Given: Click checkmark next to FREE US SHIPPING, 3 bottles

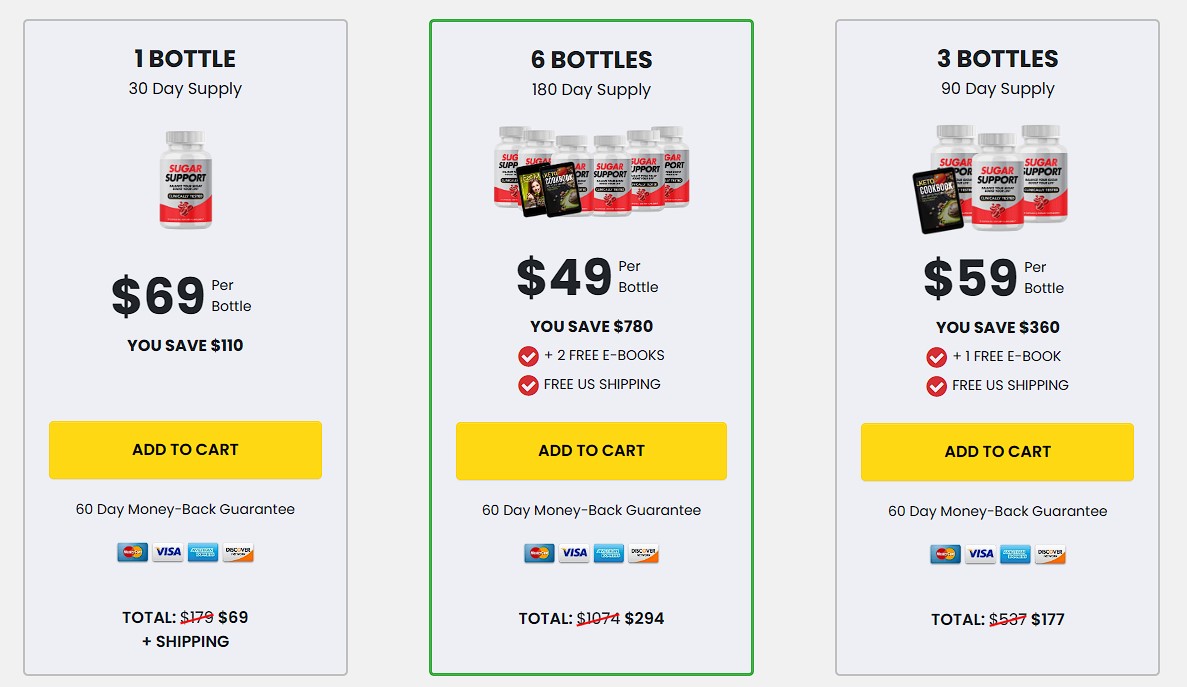Looking at the screenshot, I should tap(936, 387).
